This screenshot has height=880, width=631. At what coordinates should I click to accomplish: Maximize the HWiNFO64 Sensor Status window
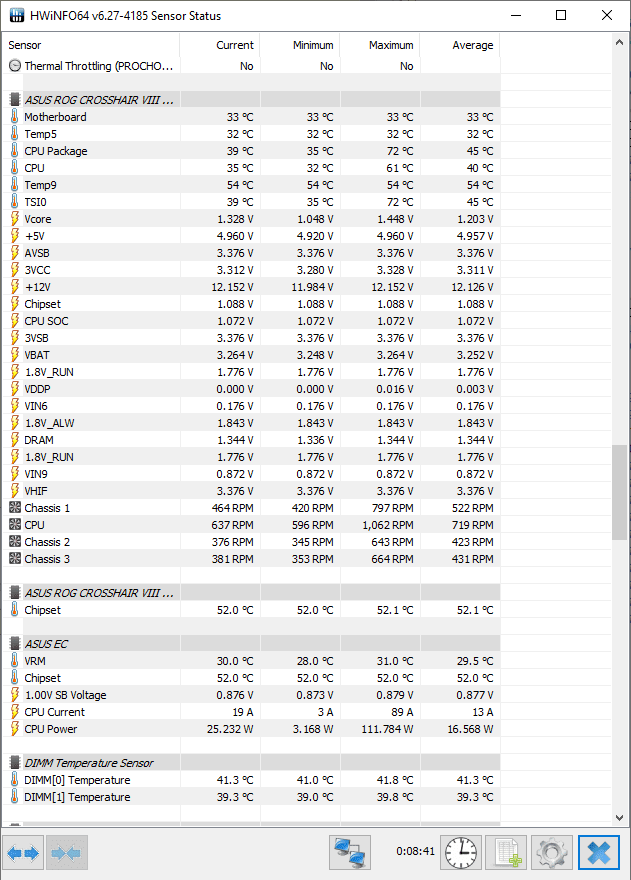561,15
